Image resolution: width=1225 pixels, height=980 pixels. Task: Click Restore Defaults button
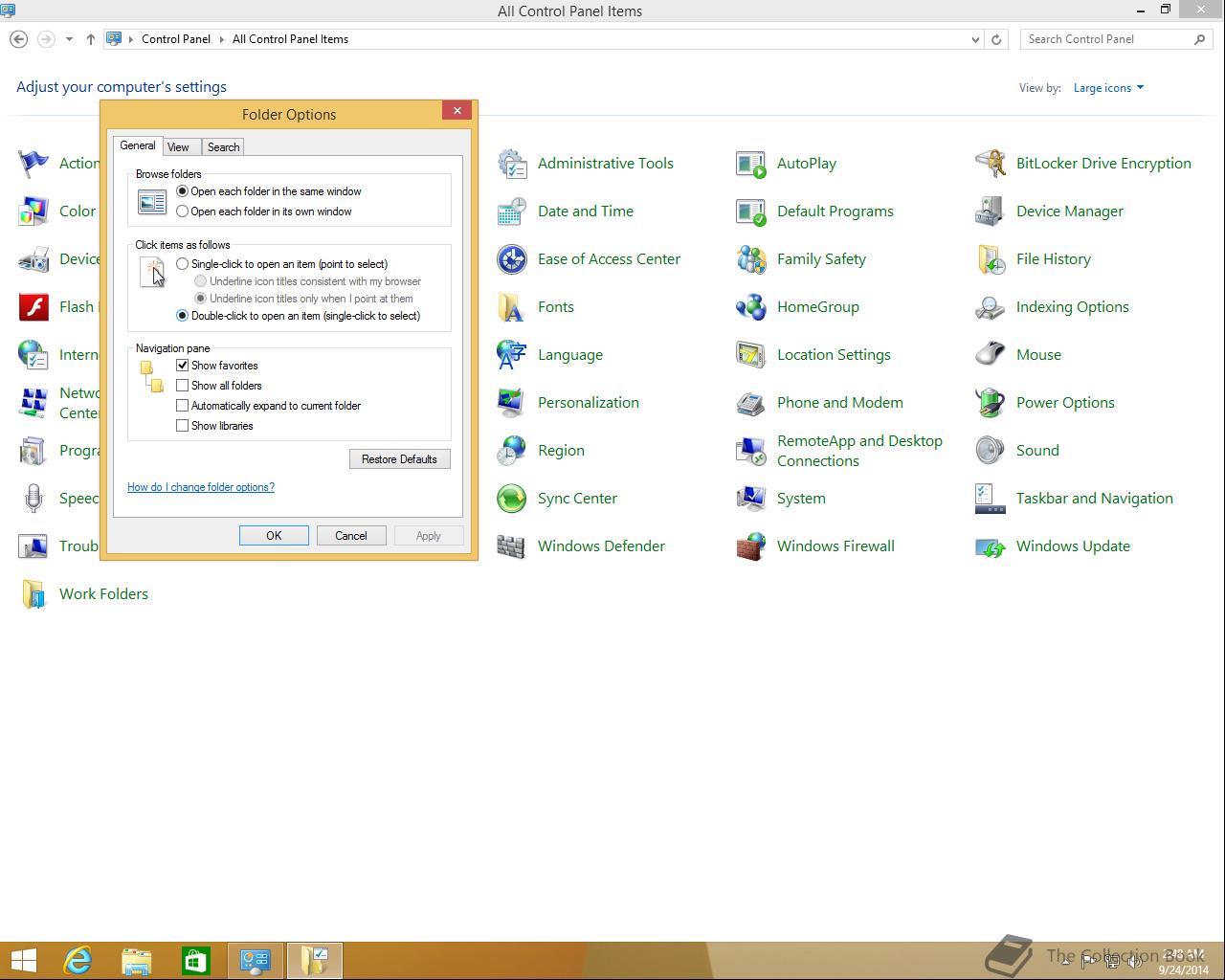tap(400, 459)
